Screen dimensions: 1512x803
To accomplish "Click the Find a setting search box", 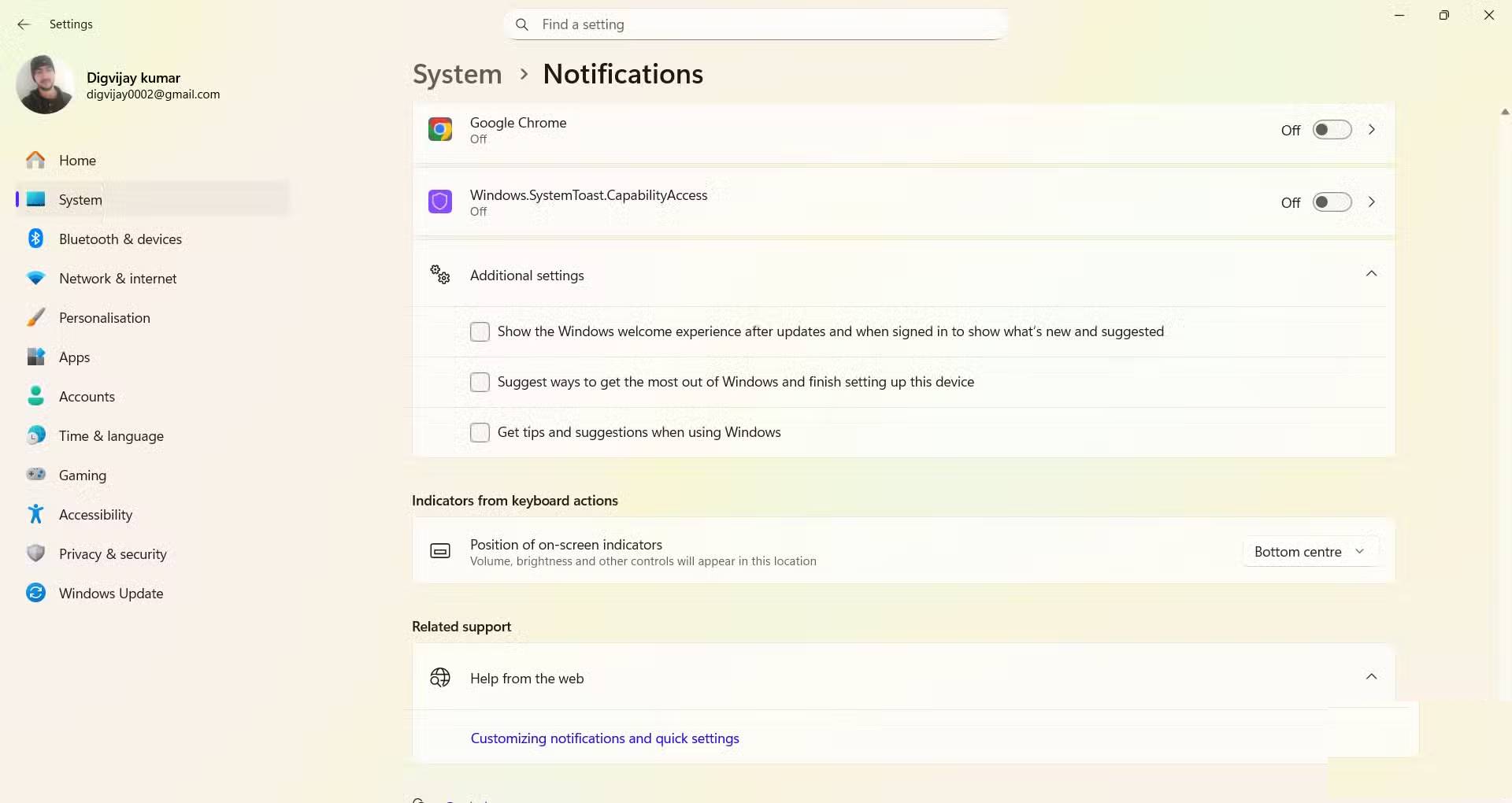I will coord(756,24).
